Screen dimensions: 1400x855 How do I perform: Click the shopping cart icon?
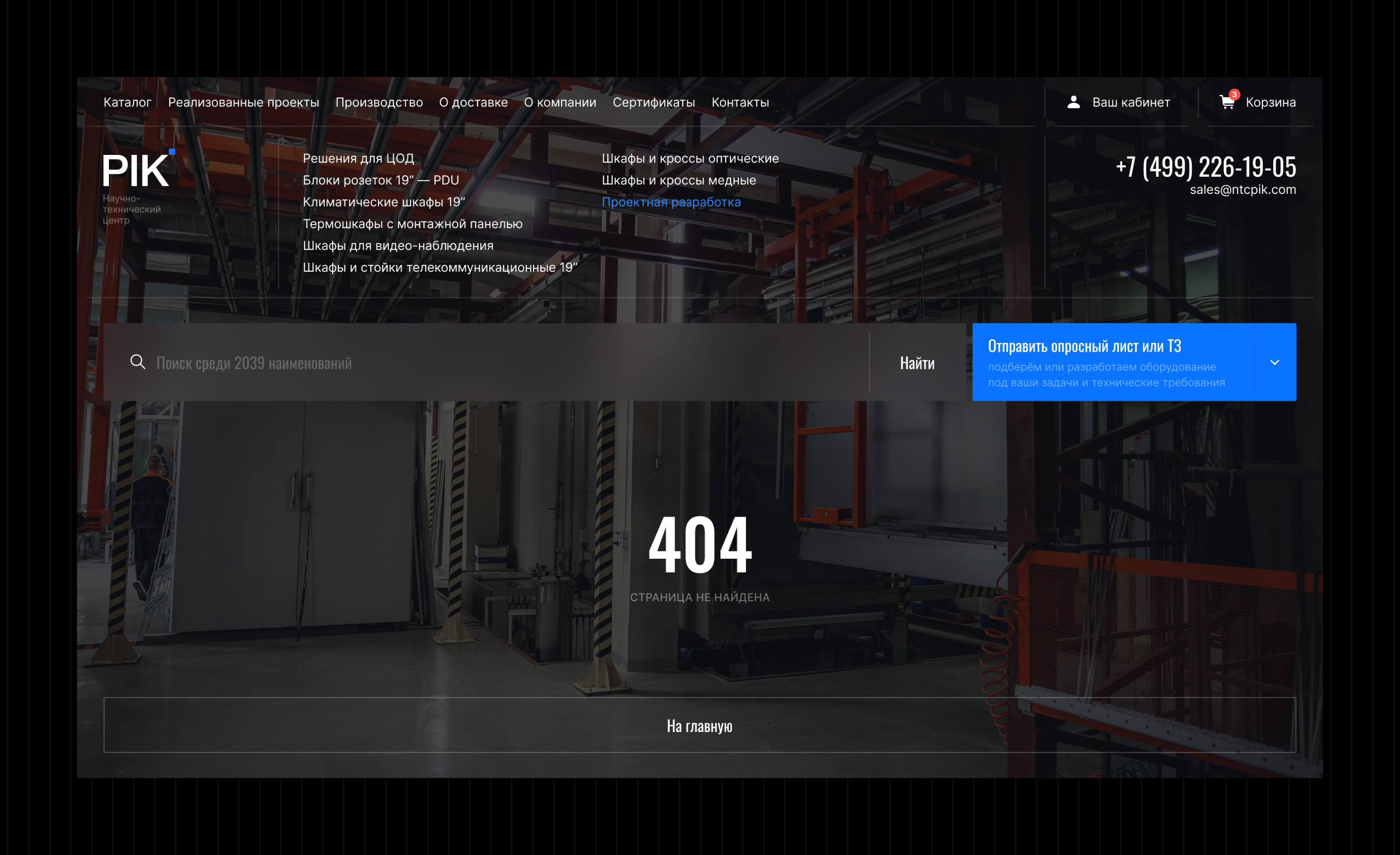click(x=1227, y=102)
